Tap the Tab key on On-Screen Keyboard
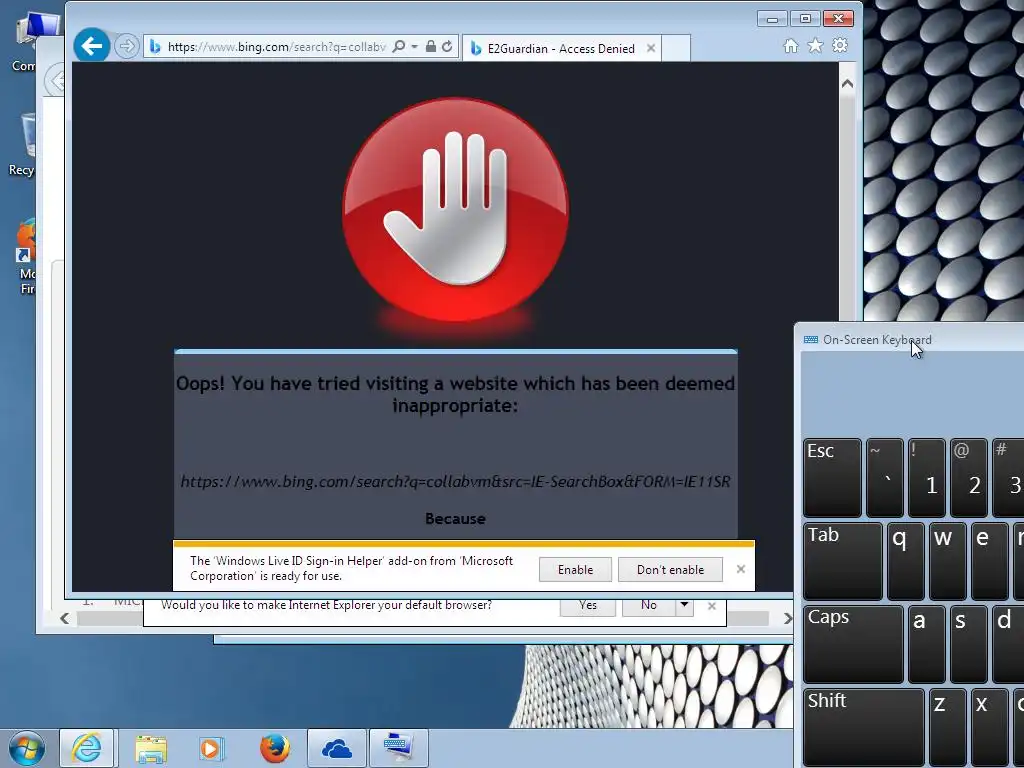The width and height of the screenshot is (1024, 768). [x=842, y=561]
